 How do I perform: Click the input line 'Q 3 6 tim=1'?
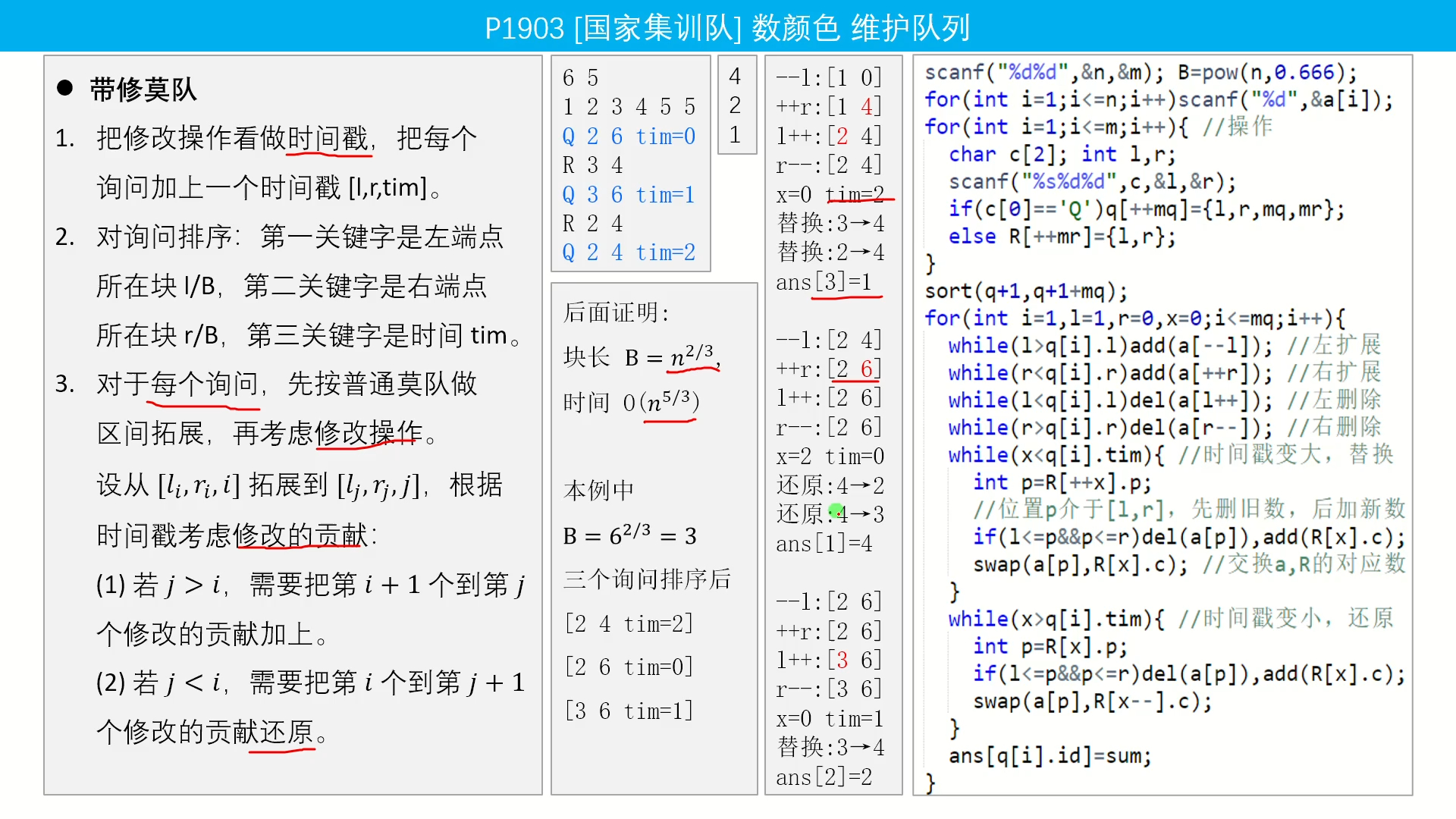click(x=629, y=194)
